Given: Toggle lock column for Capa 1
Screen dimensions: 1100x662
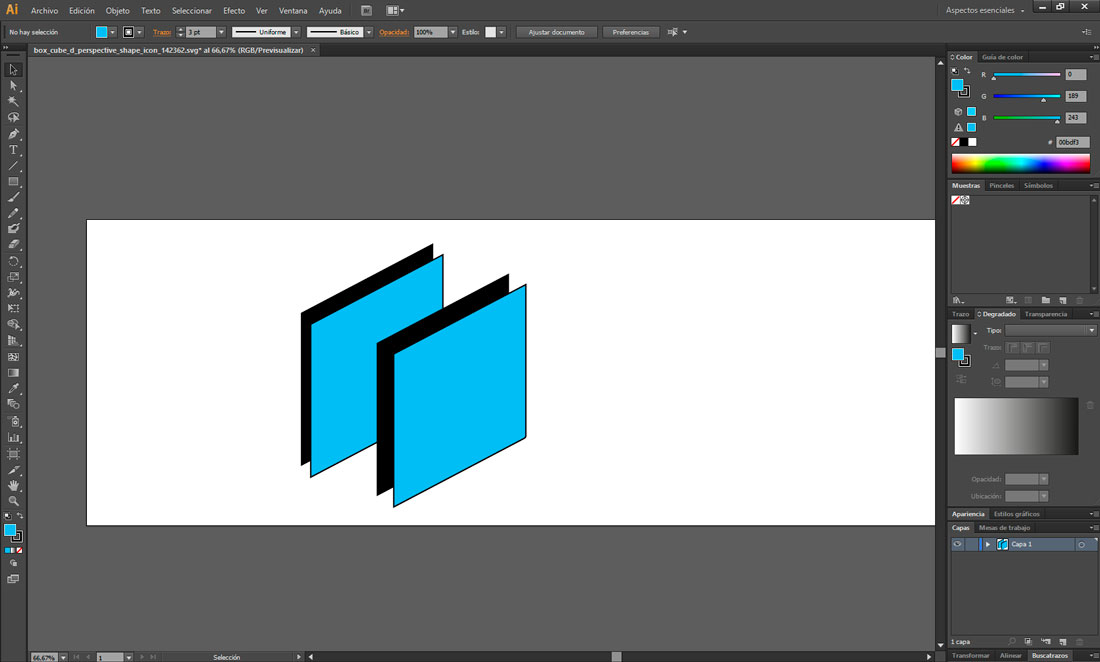Looking at the screenshot, I should click(x=971, y=545).
